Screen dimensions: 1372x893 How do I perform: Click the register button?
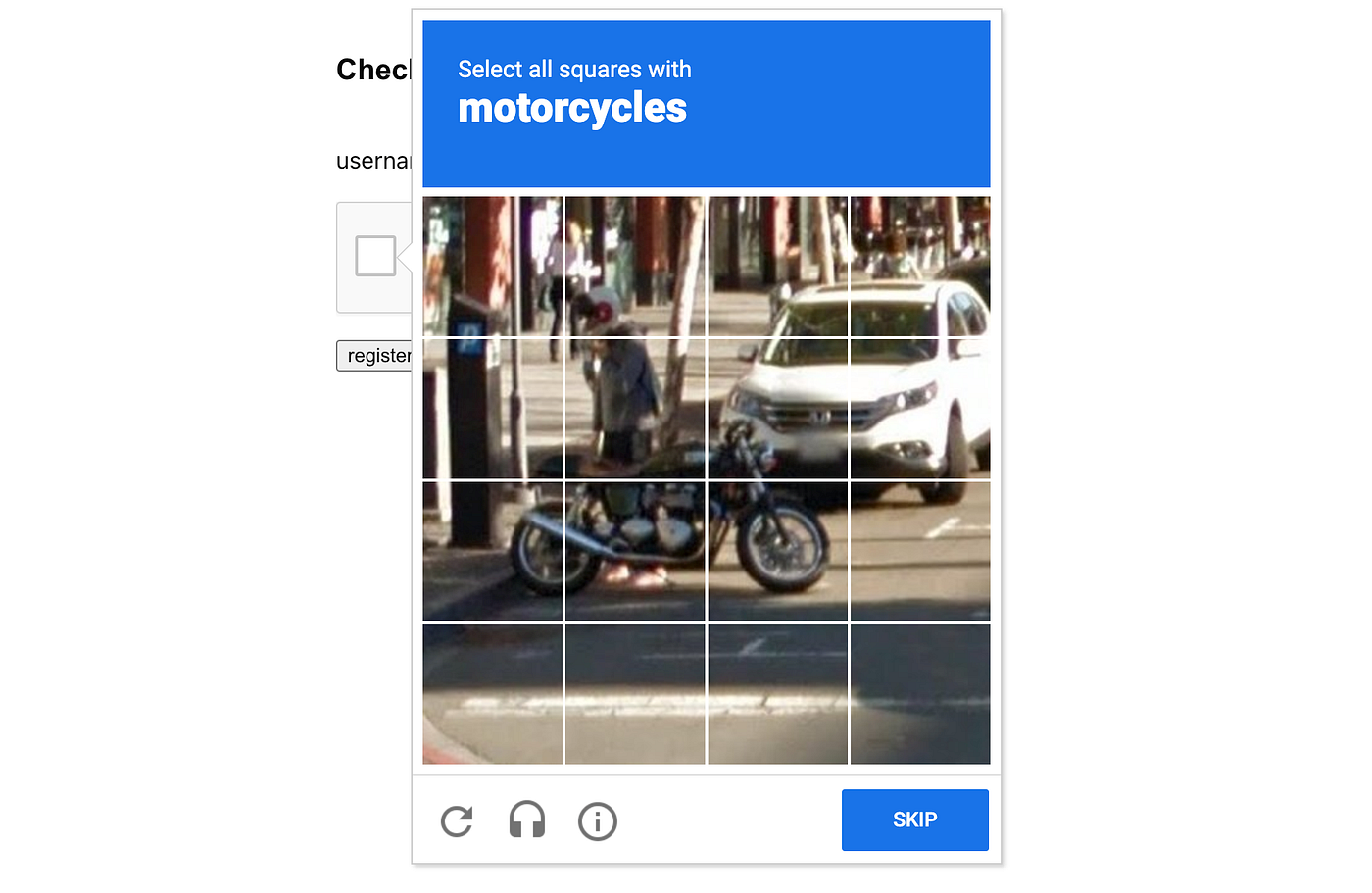pos(376,356)
